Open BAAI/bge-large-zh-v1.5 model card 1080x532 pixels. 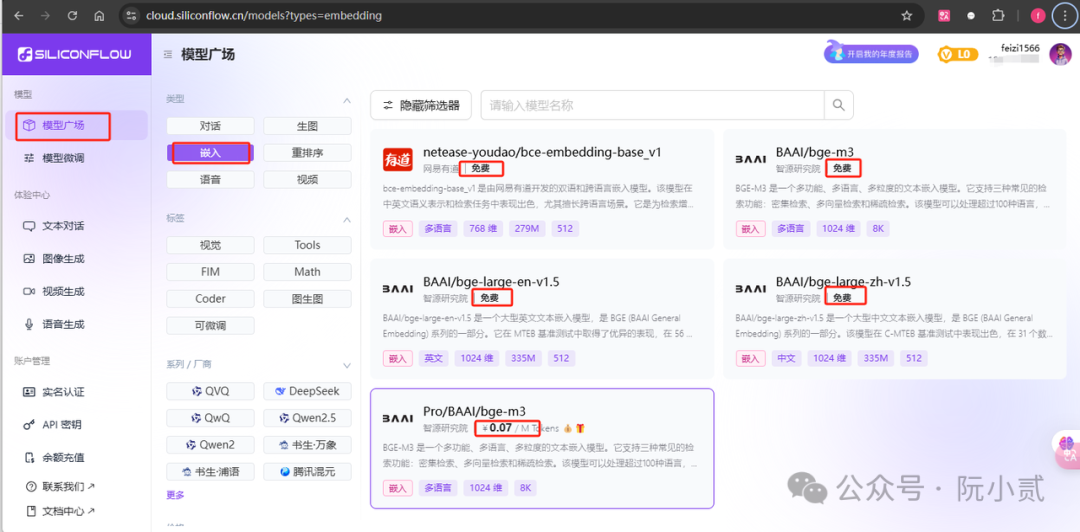click(895, 318)
